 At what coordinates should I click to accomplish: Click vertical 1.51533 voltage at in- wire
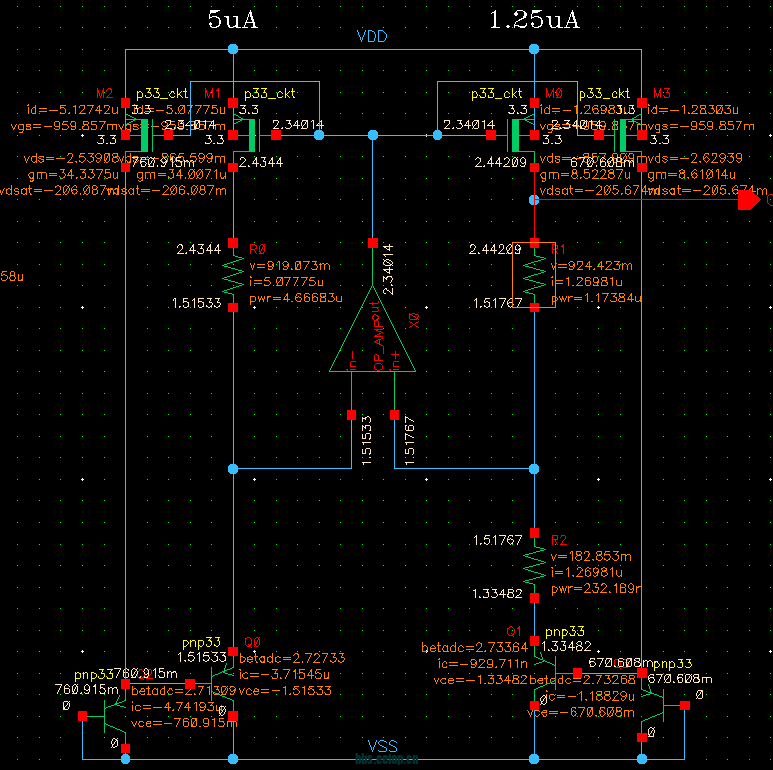pyautogui.click(x=367, y=441)
